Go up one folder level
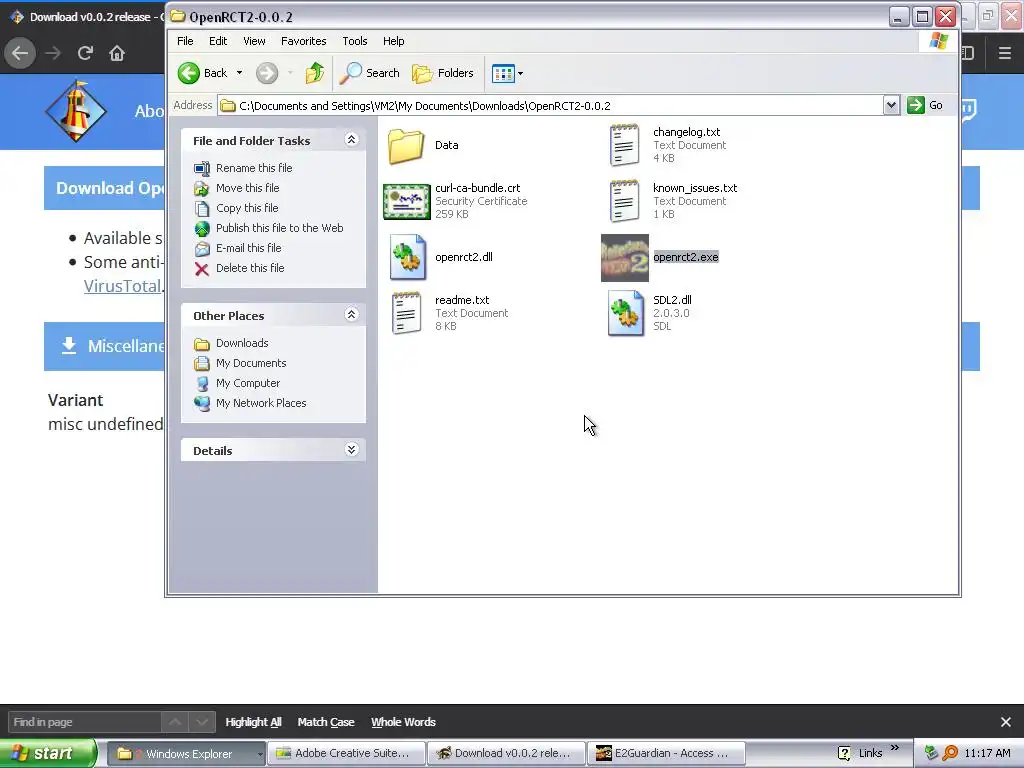 coord(315,73)
